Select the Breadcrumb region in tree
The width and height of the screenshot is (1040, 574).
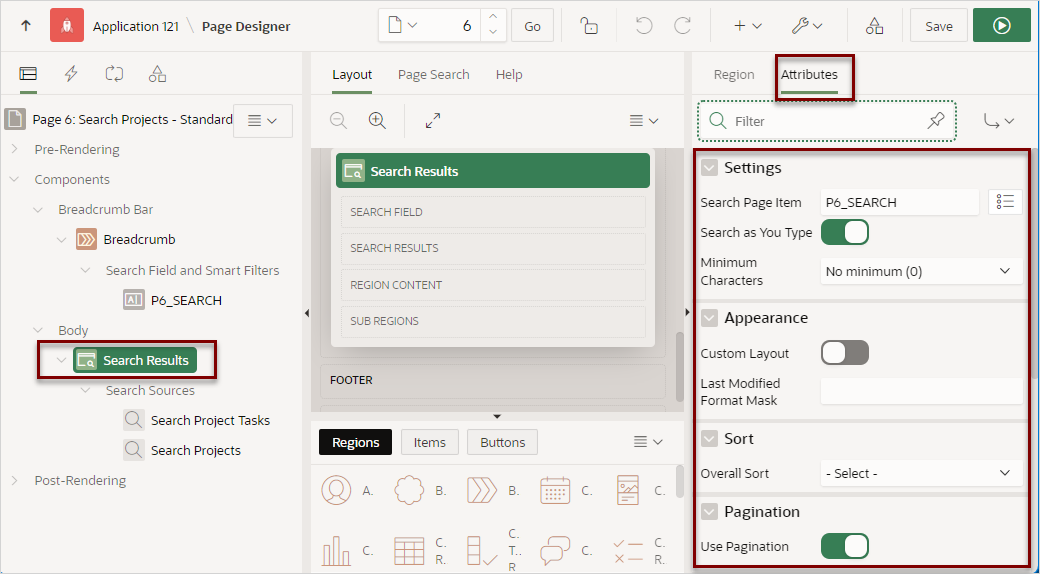(139, 240)
